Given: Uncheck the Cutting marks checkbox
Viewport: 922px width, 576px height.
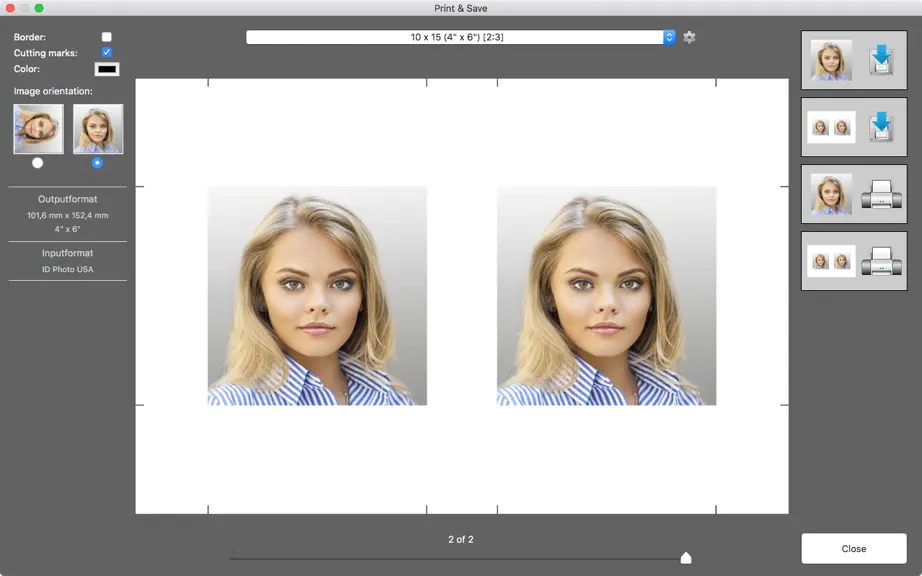Looking at the screenshot, I should point(106,52).
